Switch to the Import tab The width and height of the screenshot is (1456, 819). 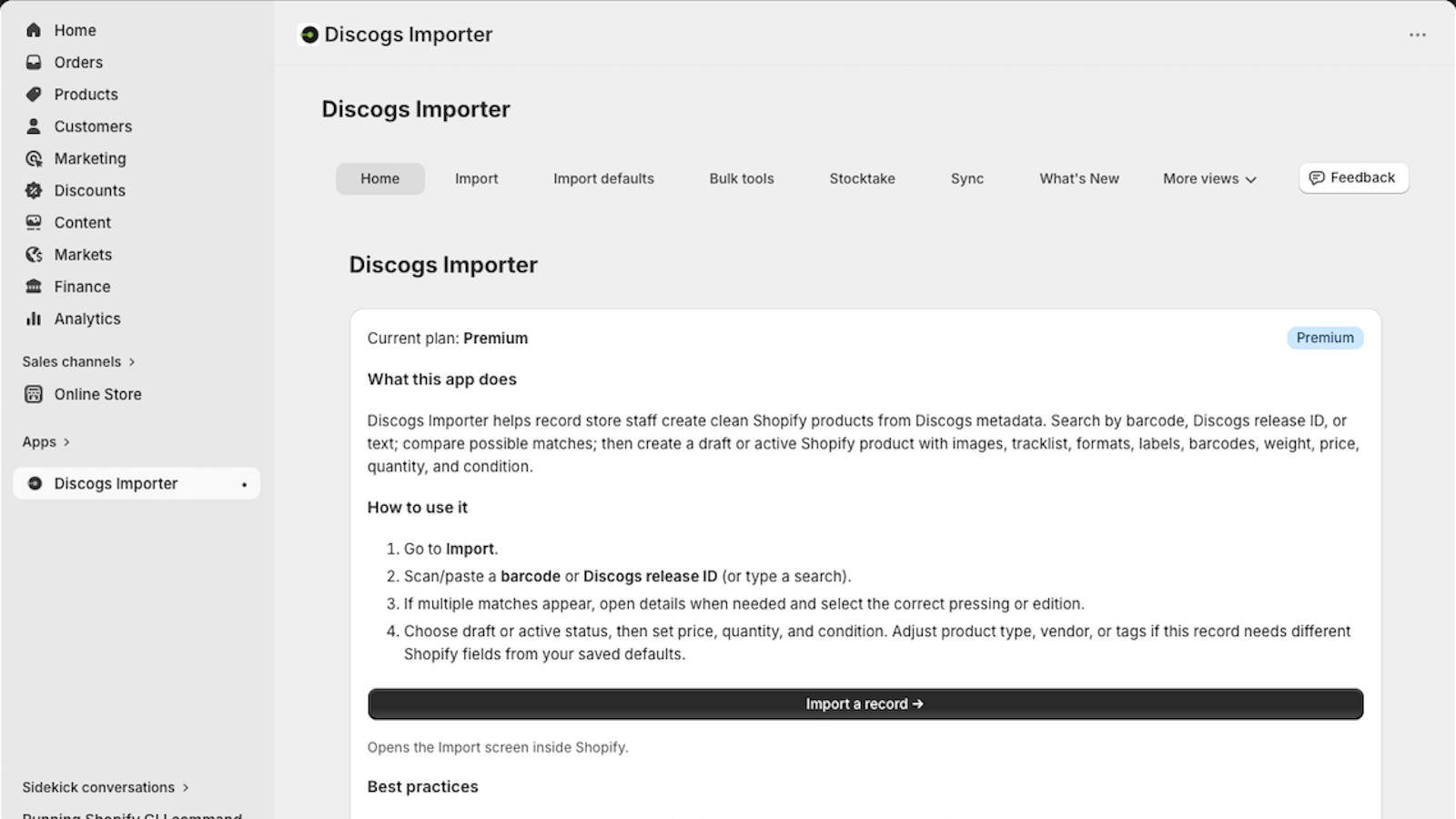tap(477, 178)
